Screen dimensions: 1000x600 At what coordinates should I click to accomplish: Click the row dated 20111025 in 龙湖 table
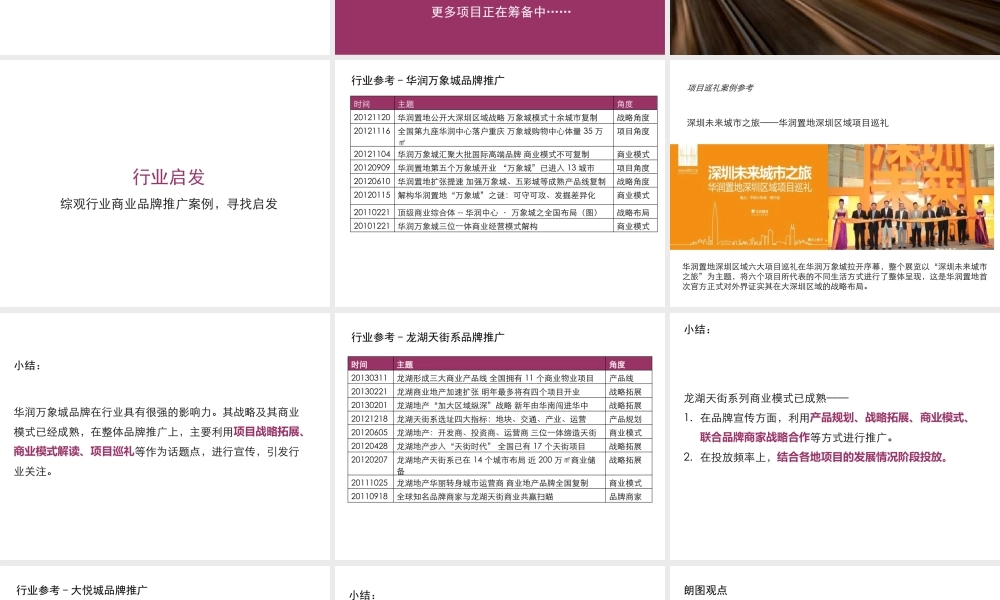[500, 483]
